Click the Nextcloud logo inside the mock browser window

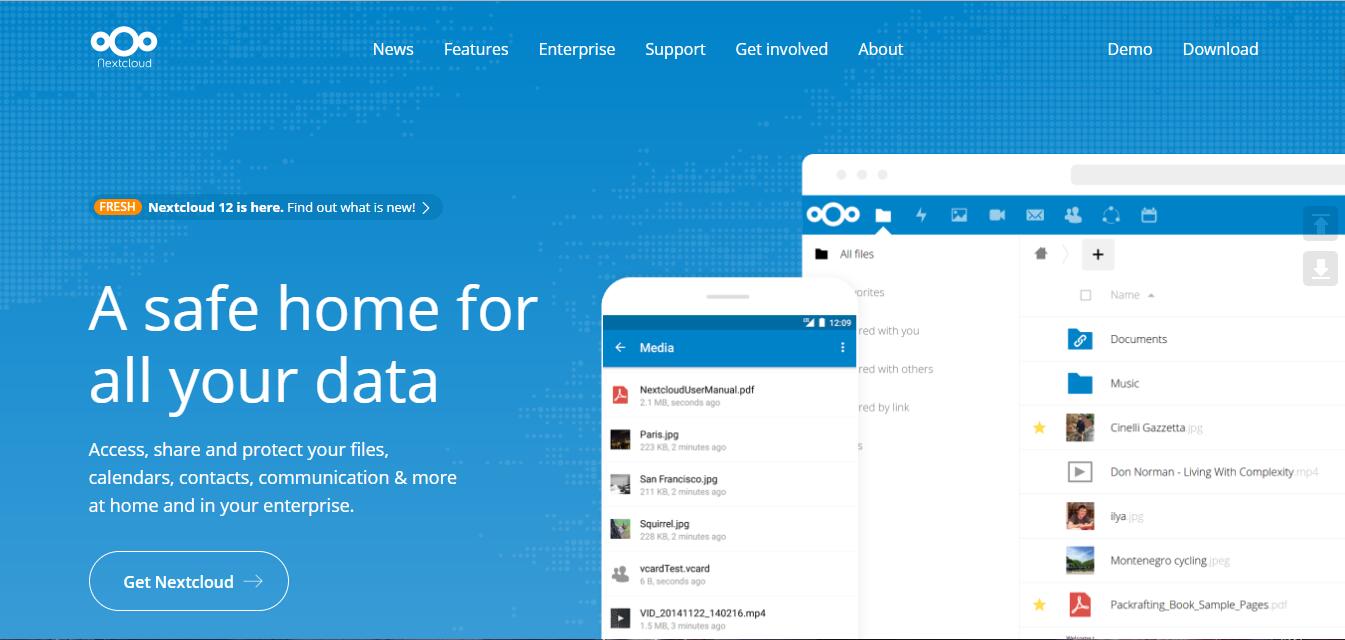pos(833,215)
